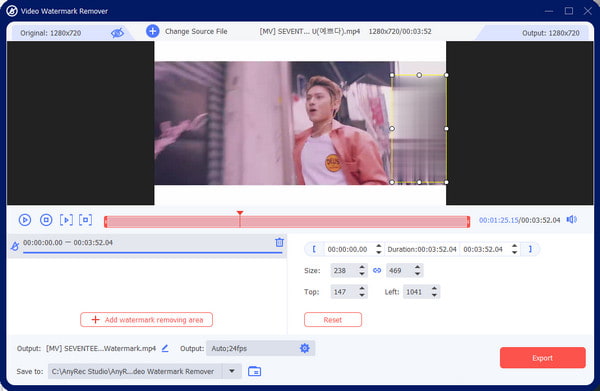
Task: Click the blue plus Change Source File icon
Action: click(152, 31)
